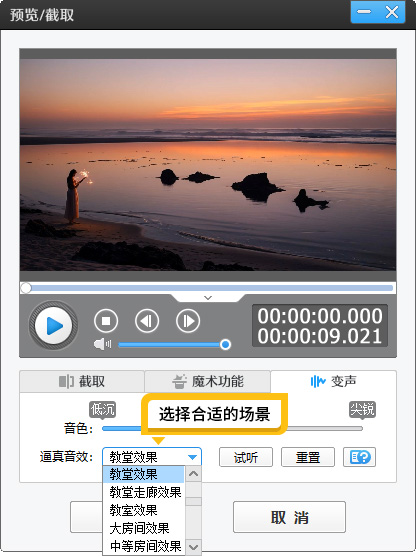The image size is (416, 556).
Task: Mute audio via the speaker icon
Action: click(102, 344)
